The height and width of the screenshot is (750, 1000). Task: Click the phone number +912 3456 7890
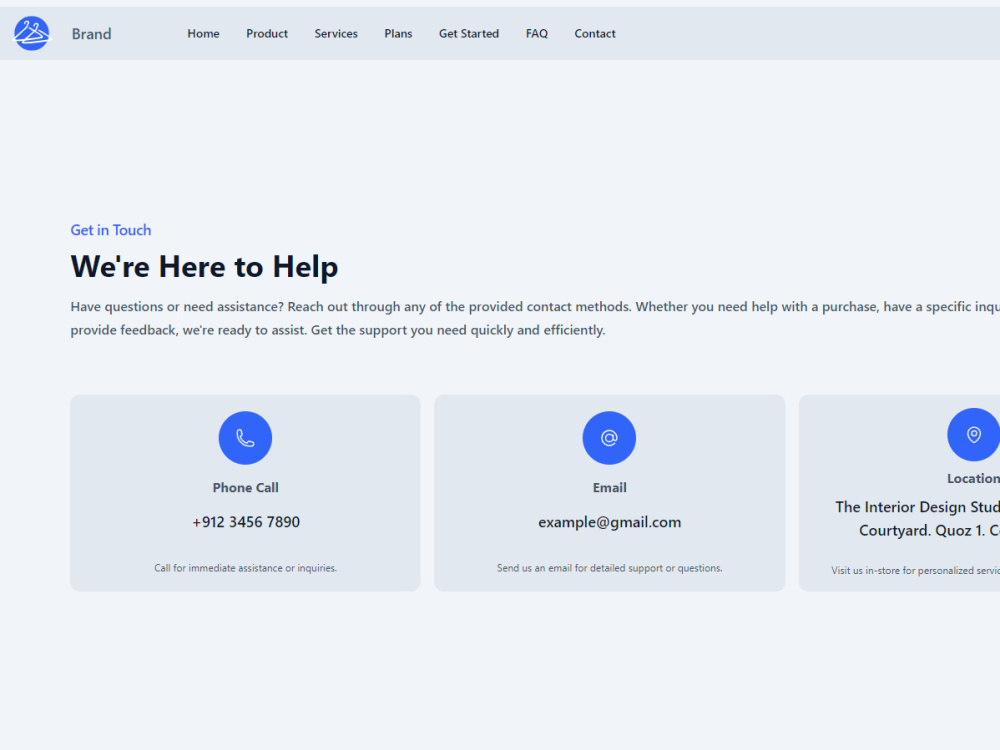point(246,522)
